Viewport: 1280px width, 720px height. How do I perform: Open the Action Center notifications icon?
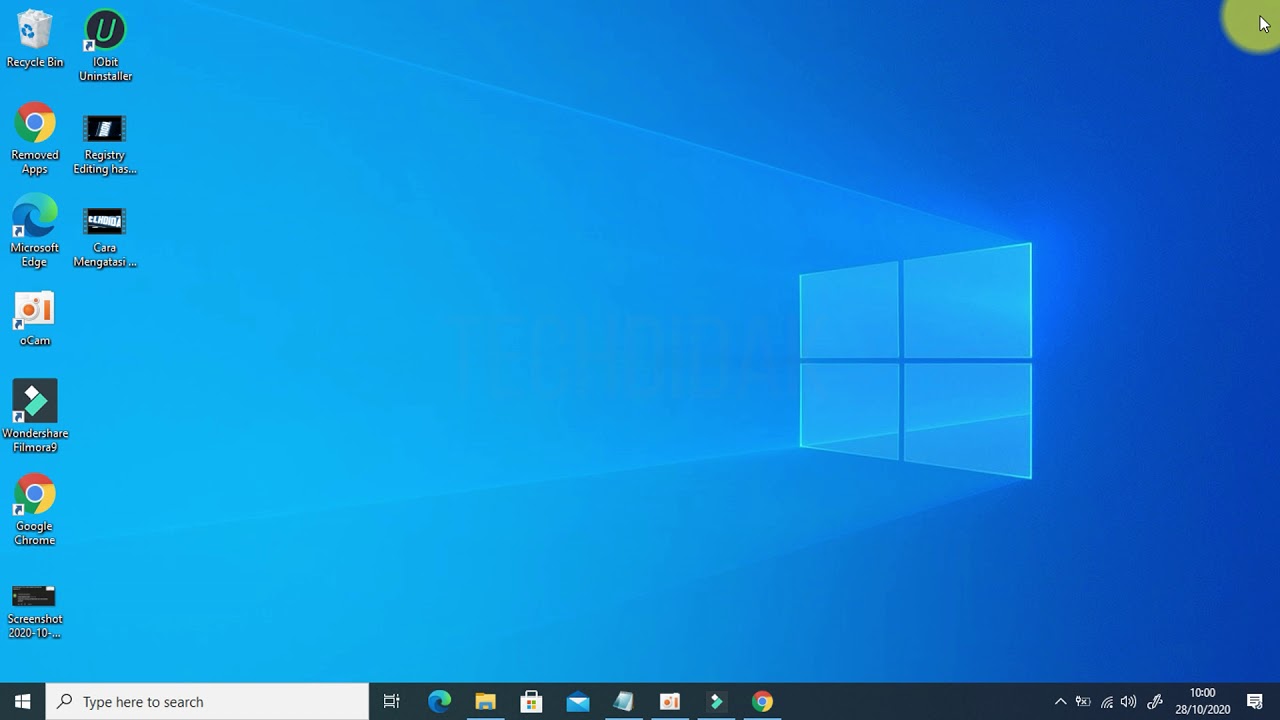[1255, 702]
